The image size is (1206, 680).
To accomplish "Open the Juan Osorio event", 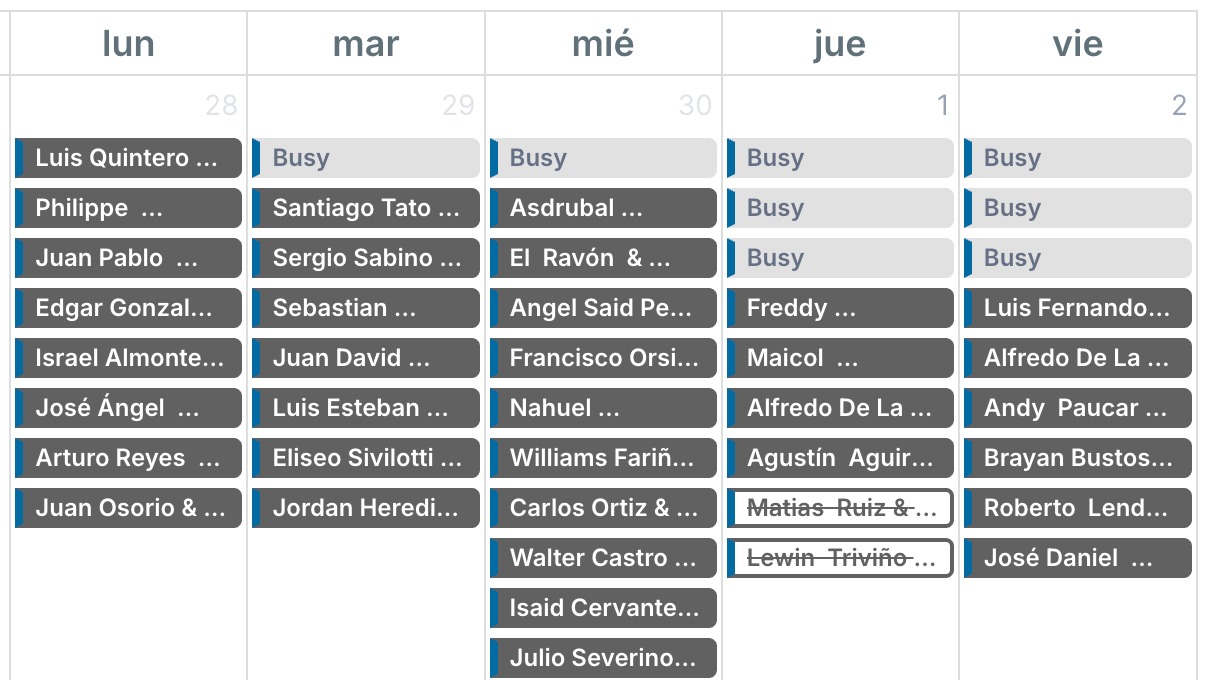I will 128,508.
